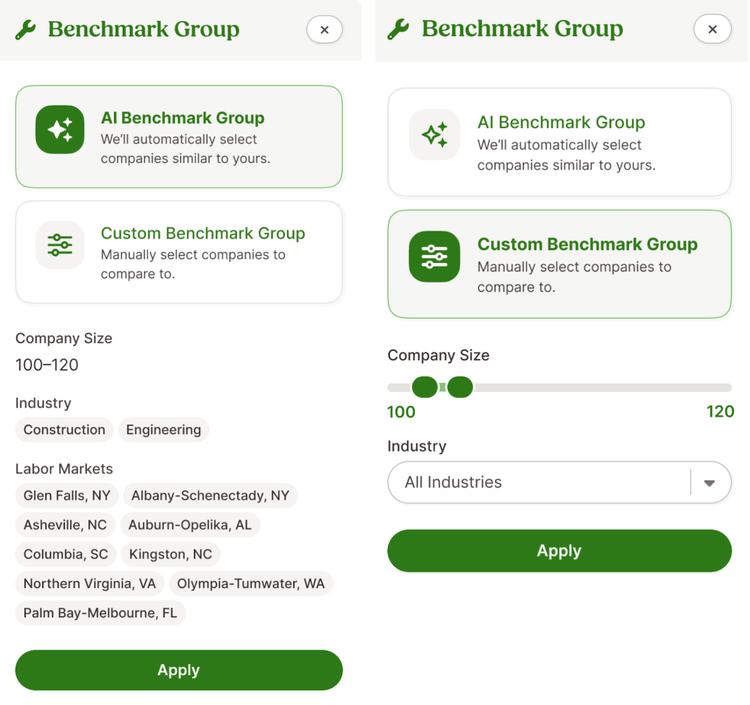The image size is (750, 705).
Task: Click the outlined sparkle icon in right panel
Action: tap(434, 134)
